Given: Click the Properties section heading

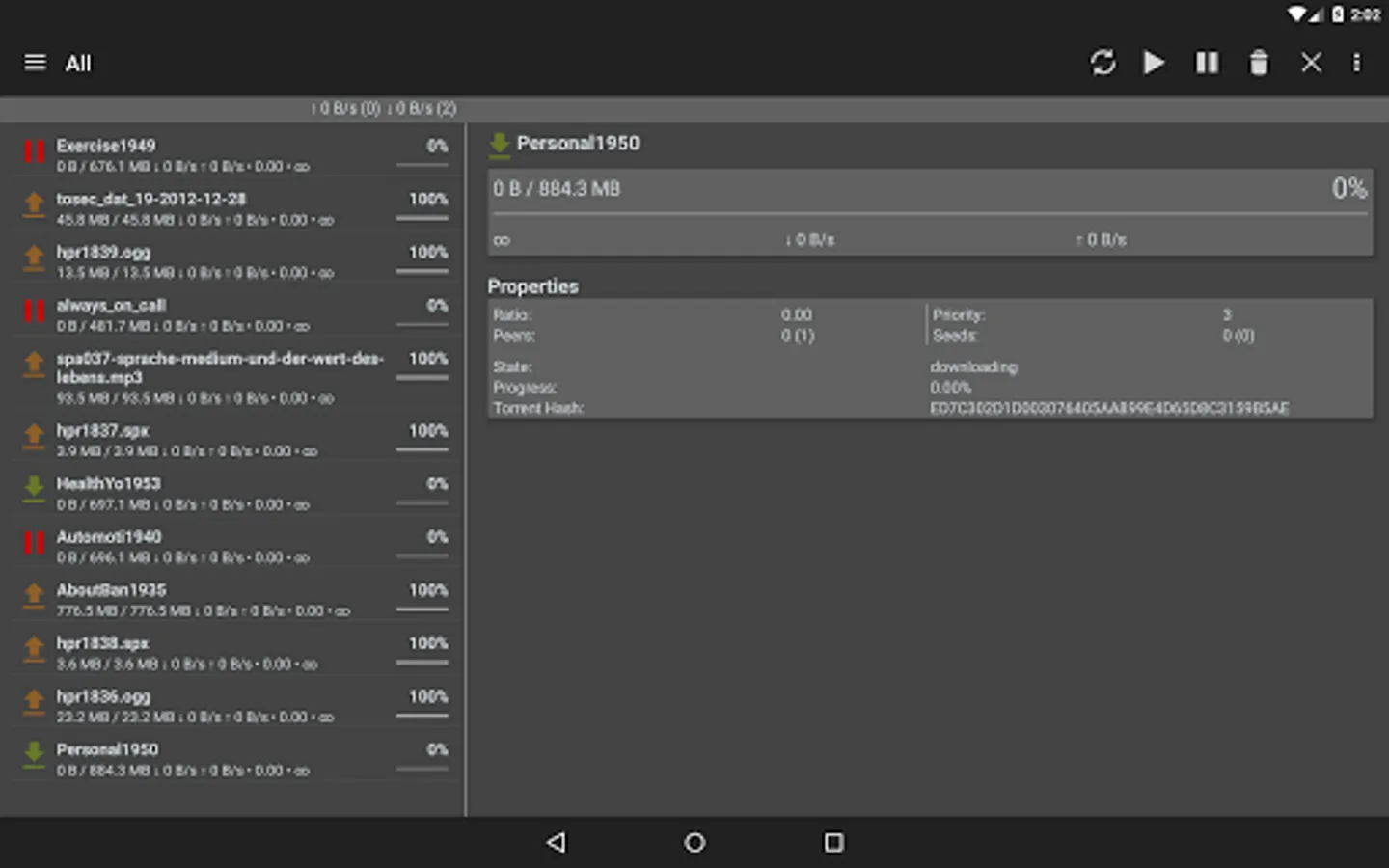Looking at the screenshot, I should click(532, 286).
